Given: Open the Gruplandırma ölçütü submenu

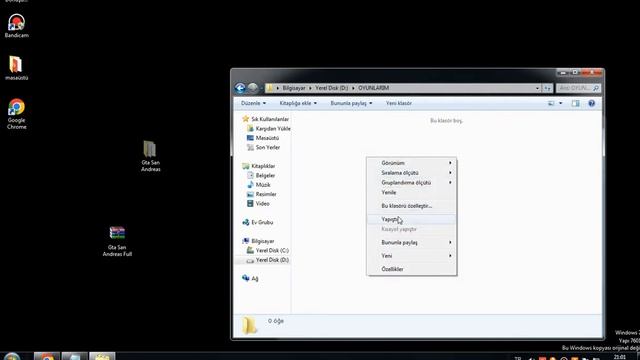Looking at the screenshot, I should (x=411, y=182).
